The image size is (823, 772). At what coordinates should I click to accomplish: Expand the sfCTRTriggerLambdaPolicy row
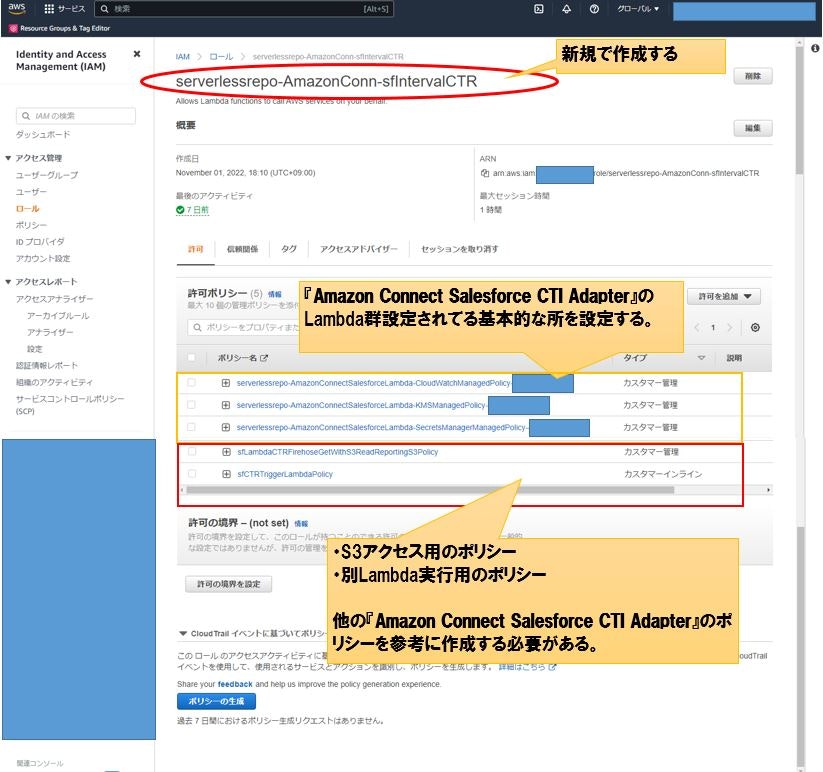[226, 474]
